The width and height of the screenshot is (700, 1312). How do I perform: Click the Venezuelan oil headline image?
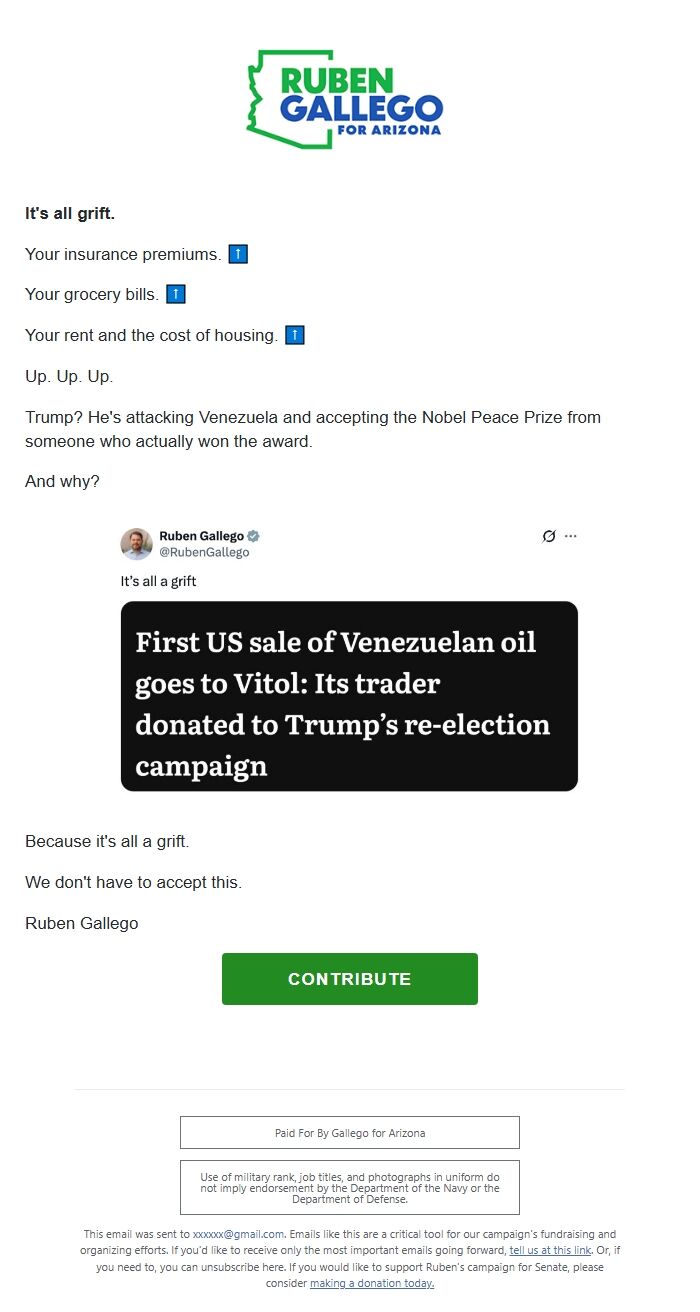tap(349, 696)
